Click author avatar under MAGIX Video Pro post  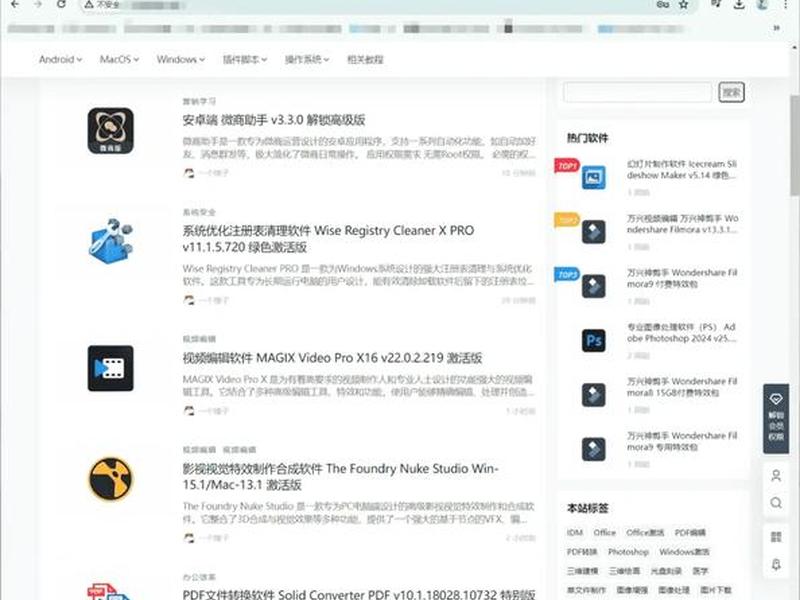click(189, 411)
